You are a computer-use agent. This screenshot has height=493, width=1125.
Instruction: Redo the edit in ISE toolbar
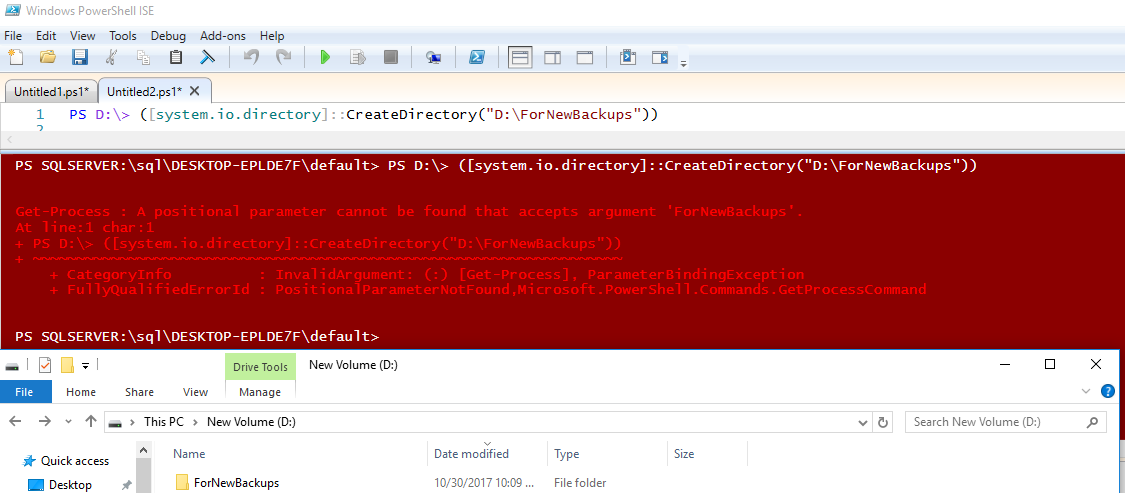pos(283,57)
